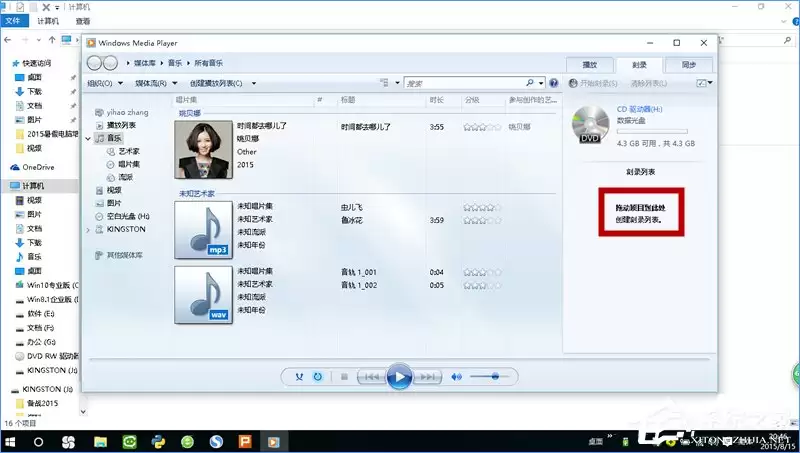Click the Windows Start button

point(10,442)
